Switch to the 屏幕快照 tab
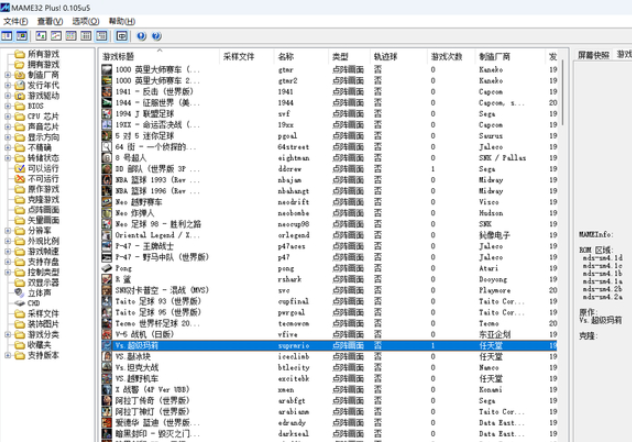 coord(593,55)
